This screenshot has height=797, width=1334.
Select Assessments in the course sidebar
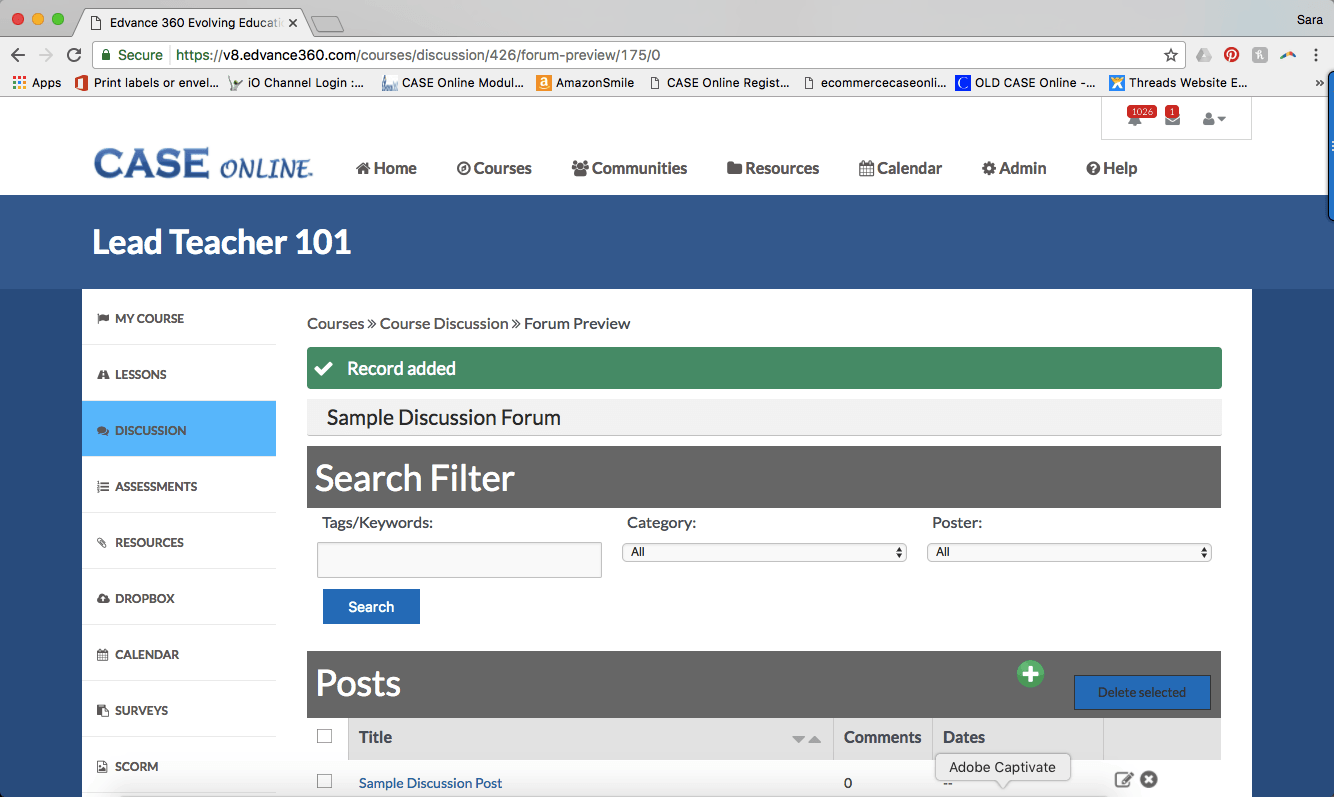[x=156, y=486]
